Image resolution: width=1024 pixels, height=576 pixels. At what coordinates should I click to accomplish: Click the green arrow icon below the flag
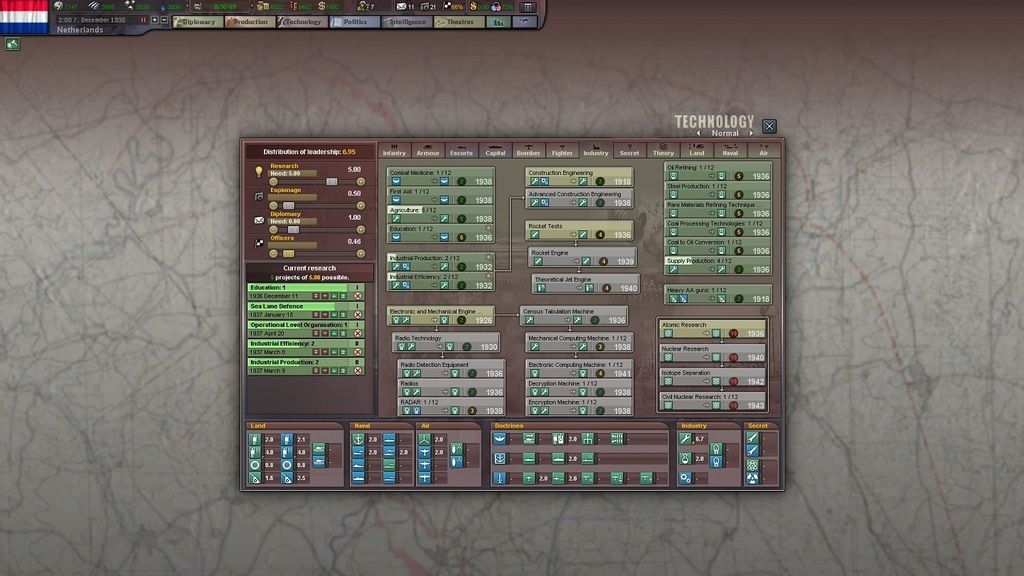[x=12, y=44]
